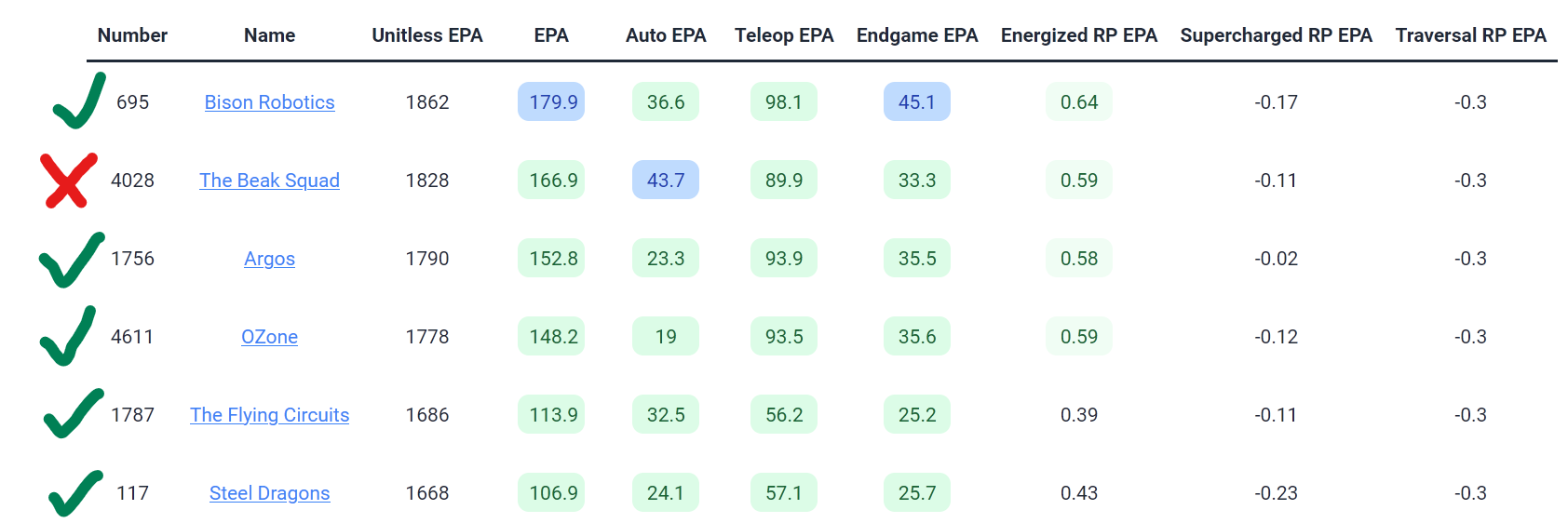Visit the Steel Dragons team page
Screen dimensions: 1568x523
(x=269, y=493)
